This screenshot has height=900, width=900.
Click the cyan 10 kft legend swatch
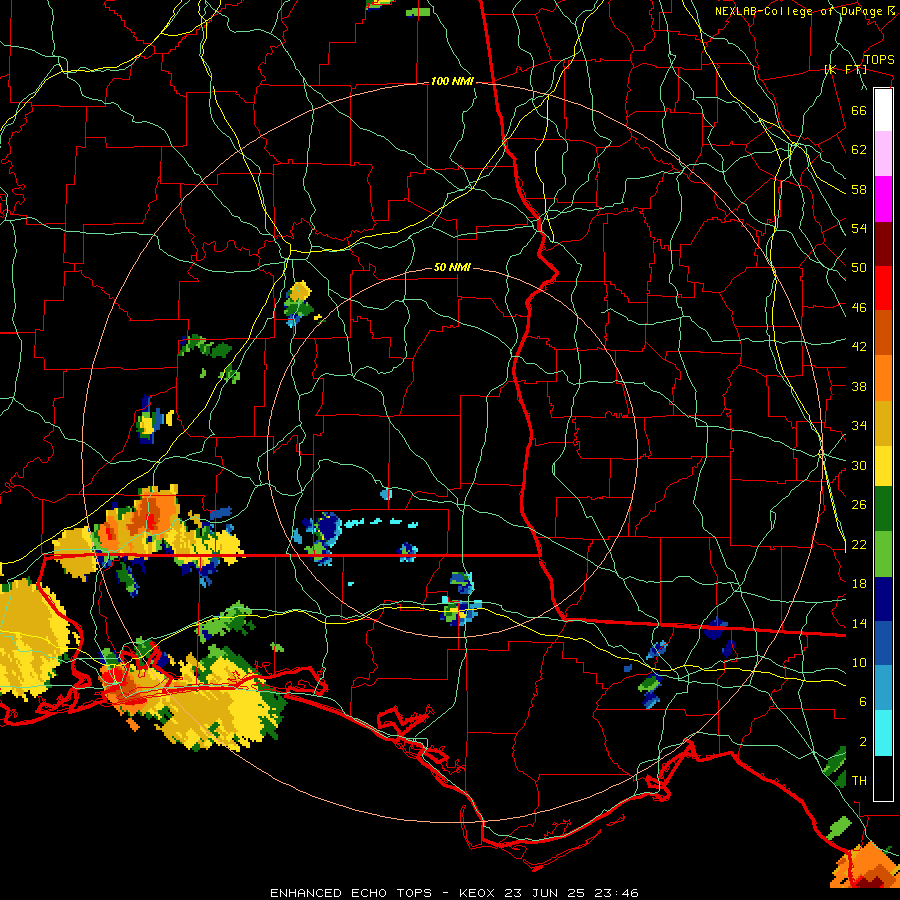883,733
